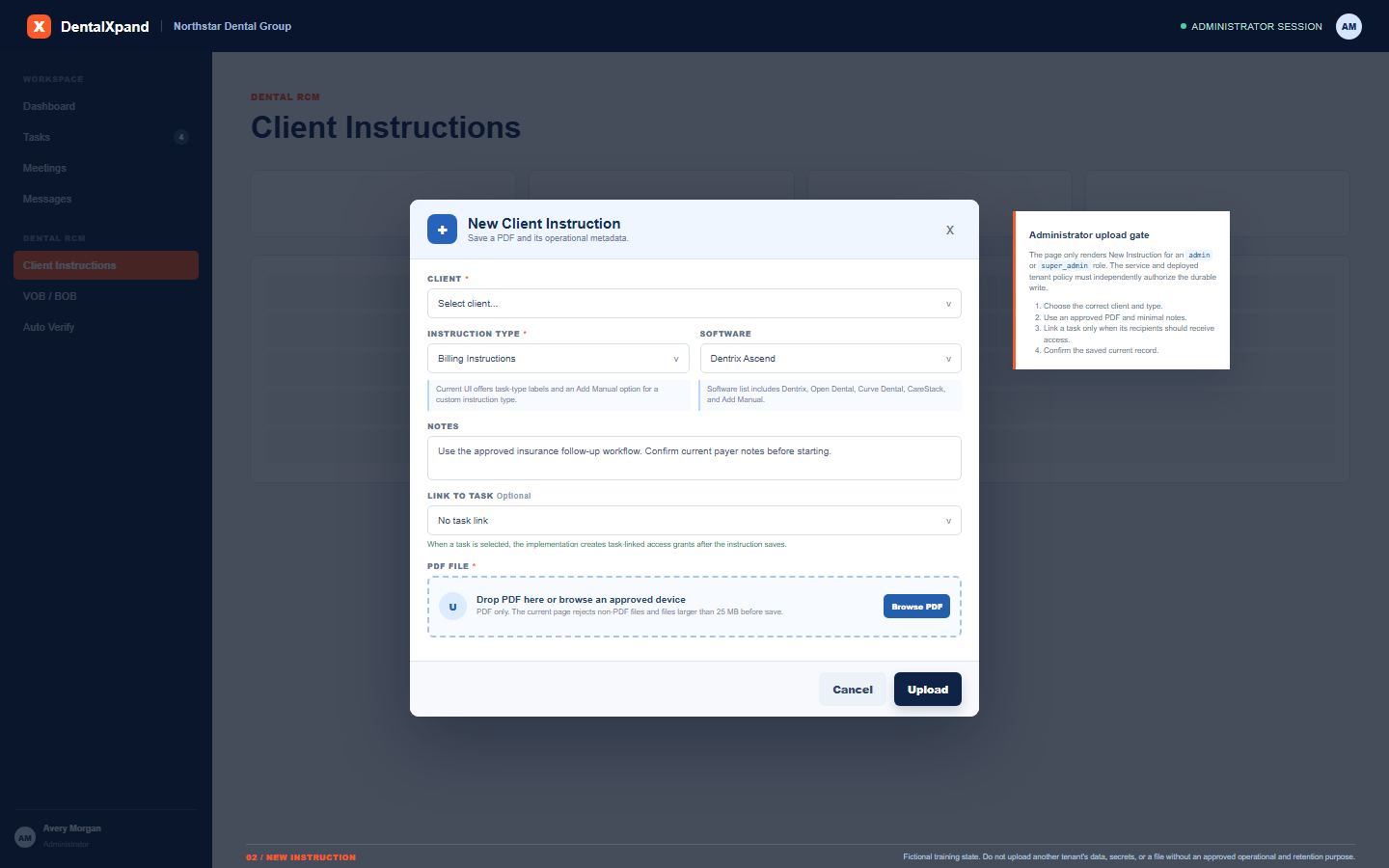Click 'Confirm the saved current record.' step
The width and height of the screenshot is (1389, 868).
tap(1101, 350)
